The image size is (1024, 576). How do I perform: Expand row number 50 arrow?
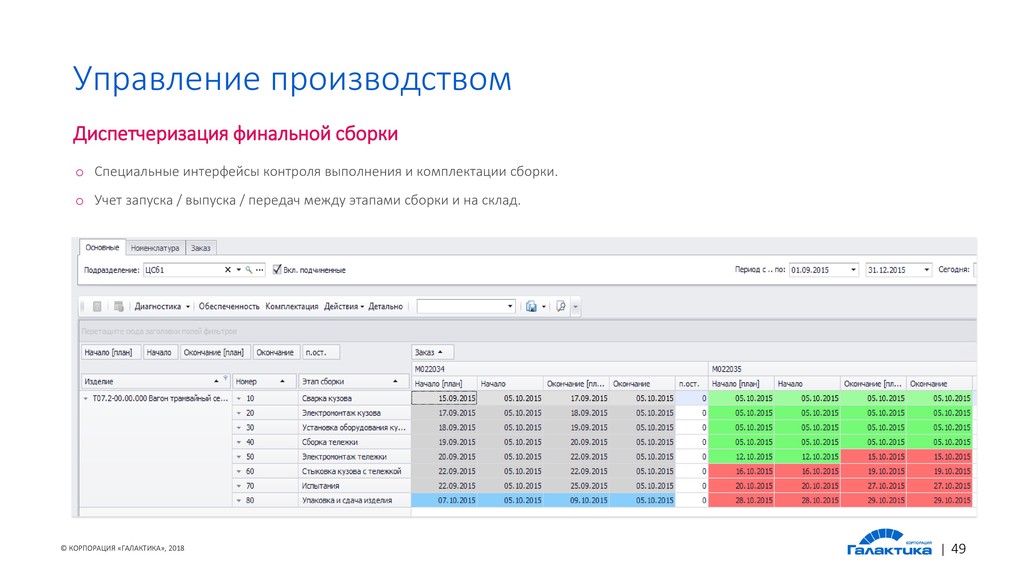(239, 457)
